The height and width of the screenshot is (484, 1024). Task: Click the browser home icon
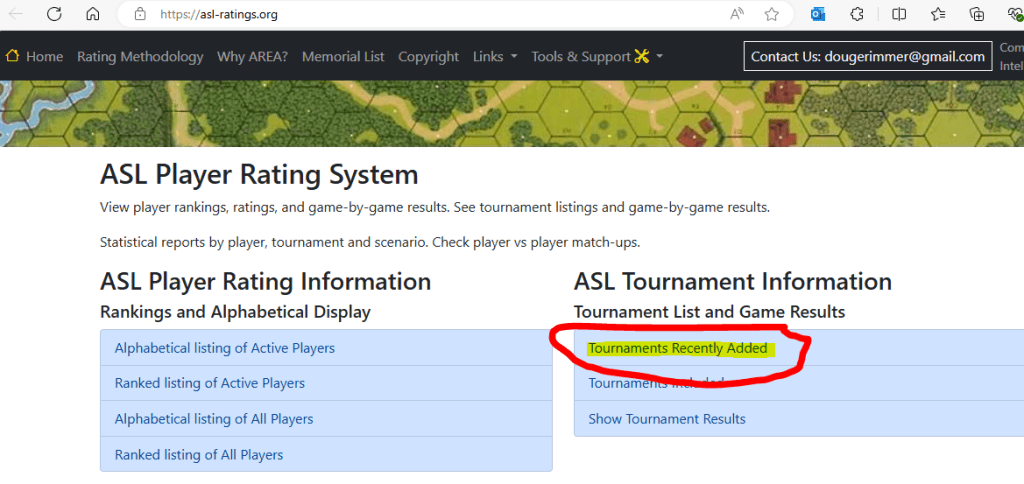pyautogui.click(x=92, y=14)
